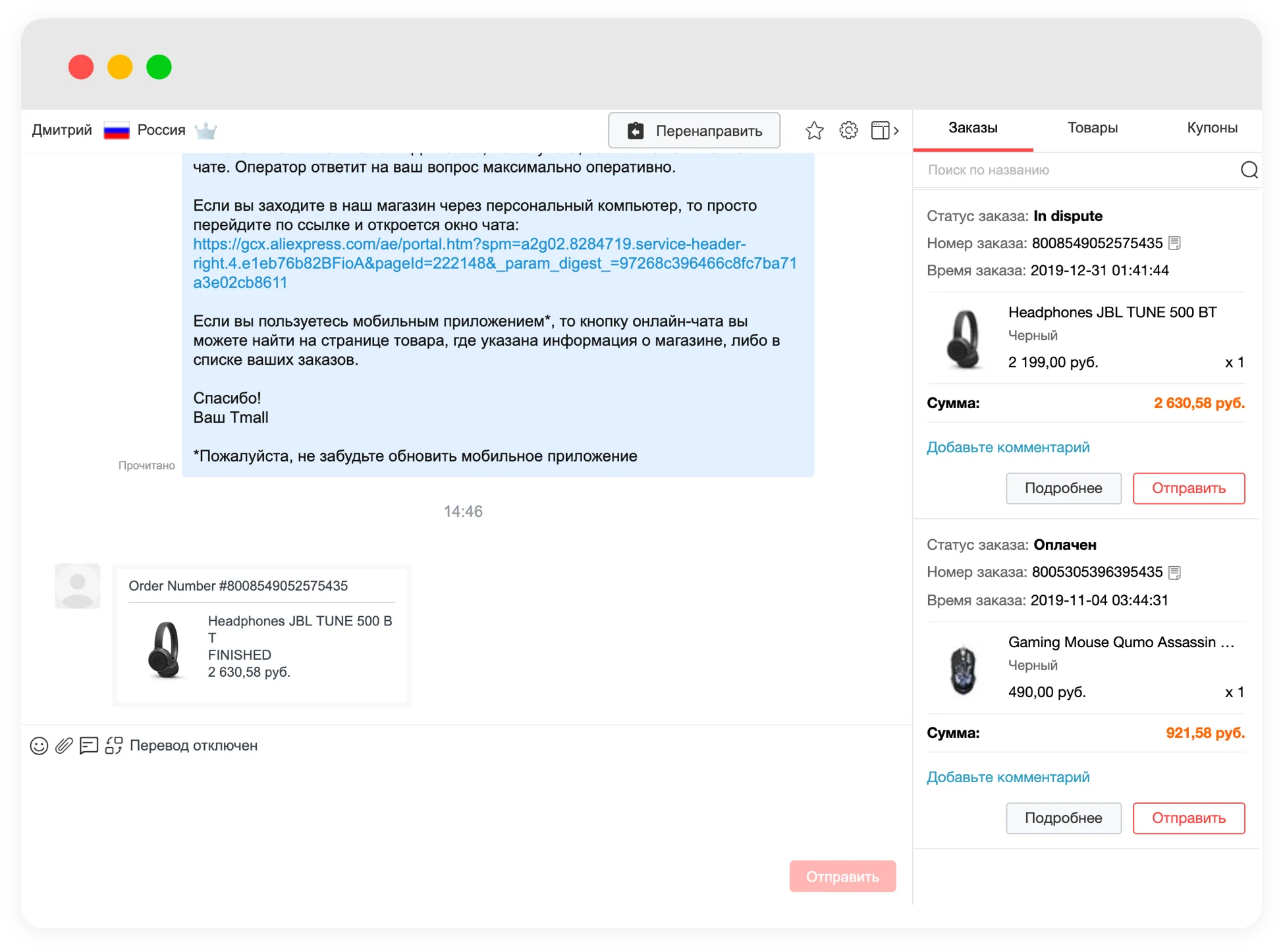
Task: Minimize window with yellow button
Action: point(120,67)
